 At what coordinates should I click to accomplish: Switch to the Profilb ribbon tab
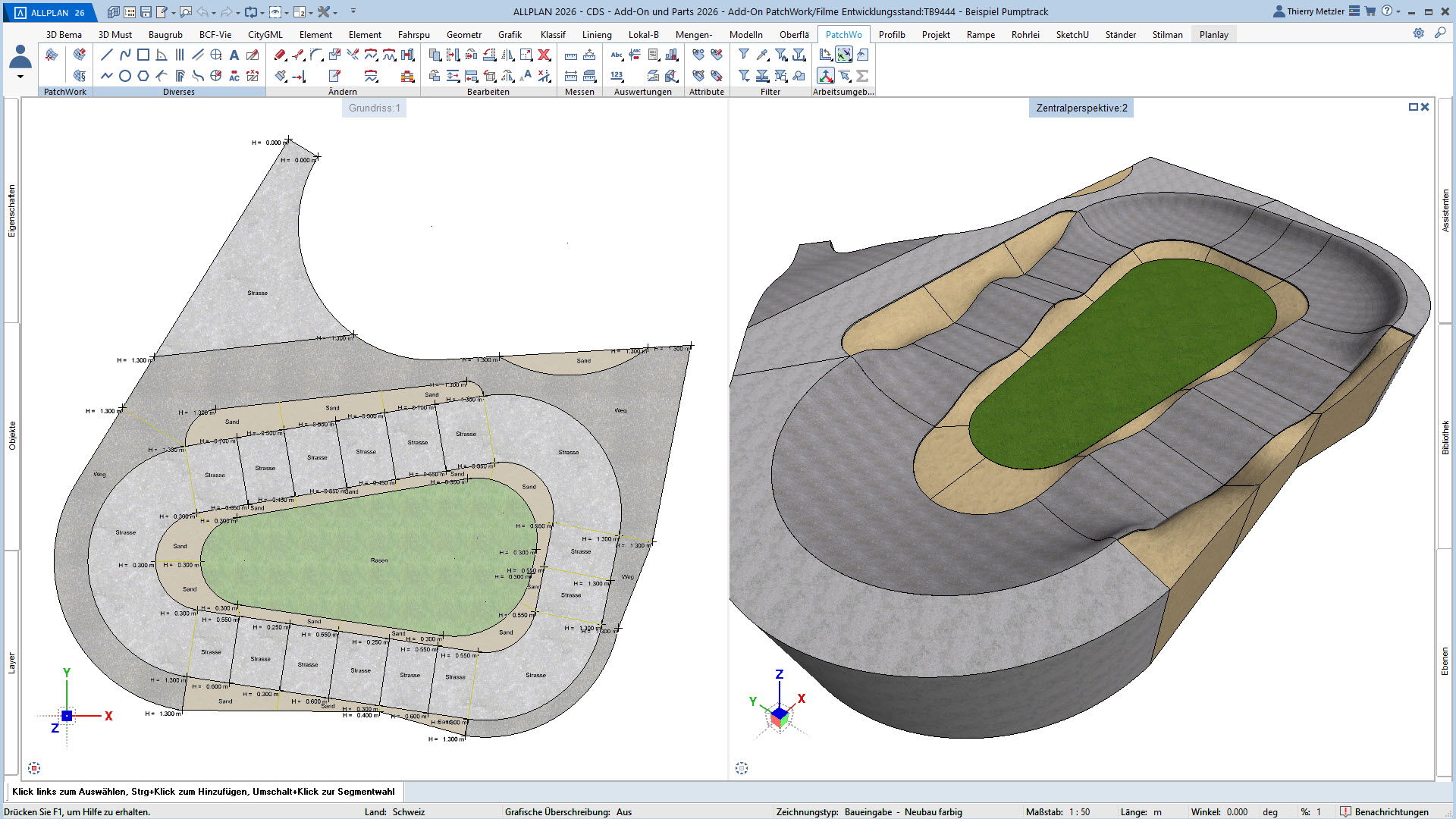pos(891,34)
